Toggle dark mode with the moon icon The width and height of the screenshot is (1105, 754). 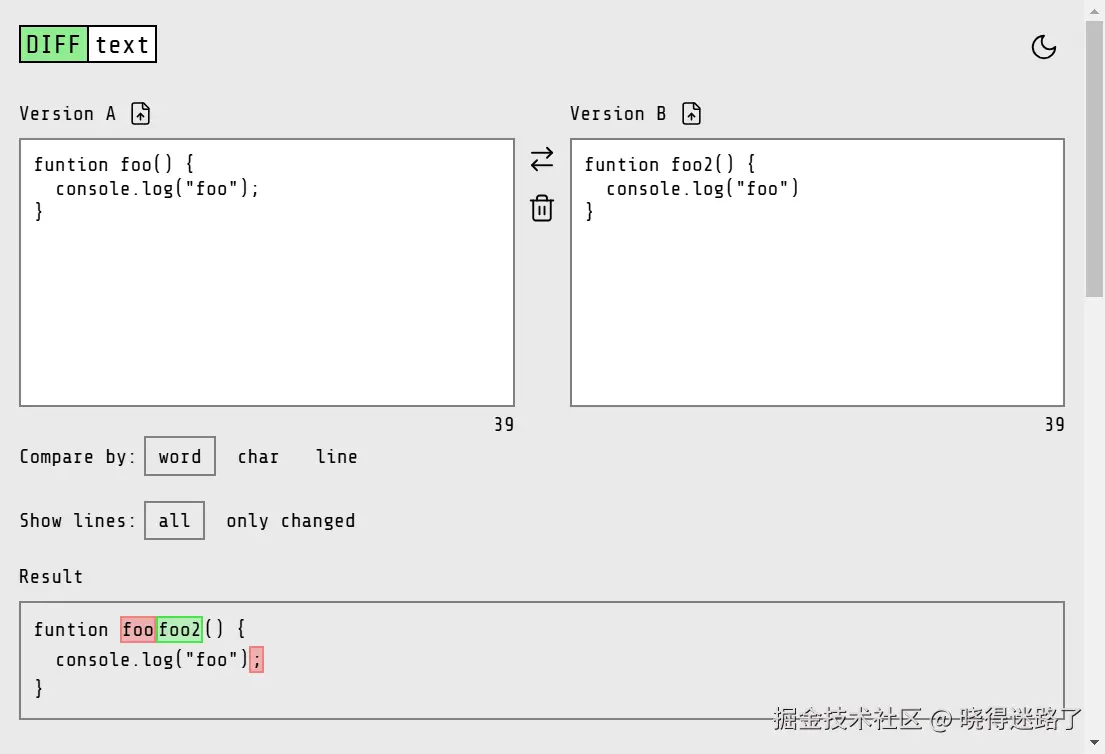(x=1044, y=47)
